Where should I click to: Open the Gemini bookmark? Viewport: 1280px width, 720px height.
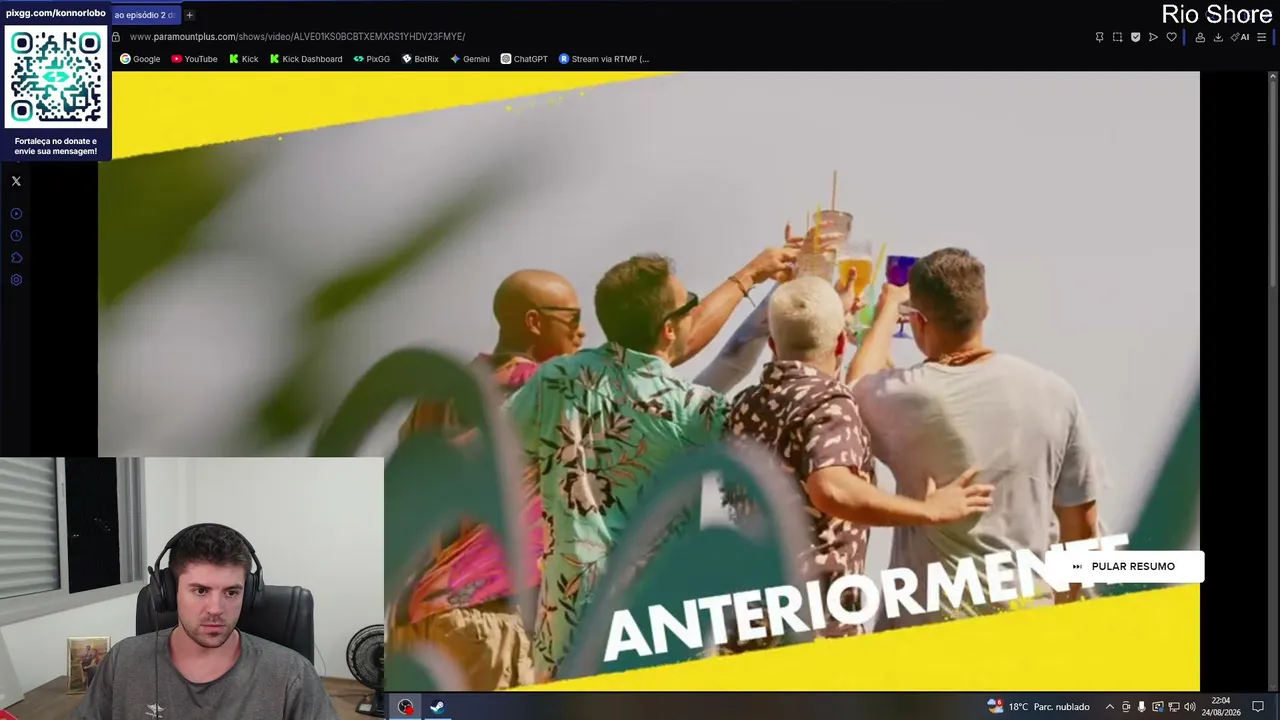pyautogui.click(x=469, y=59)
